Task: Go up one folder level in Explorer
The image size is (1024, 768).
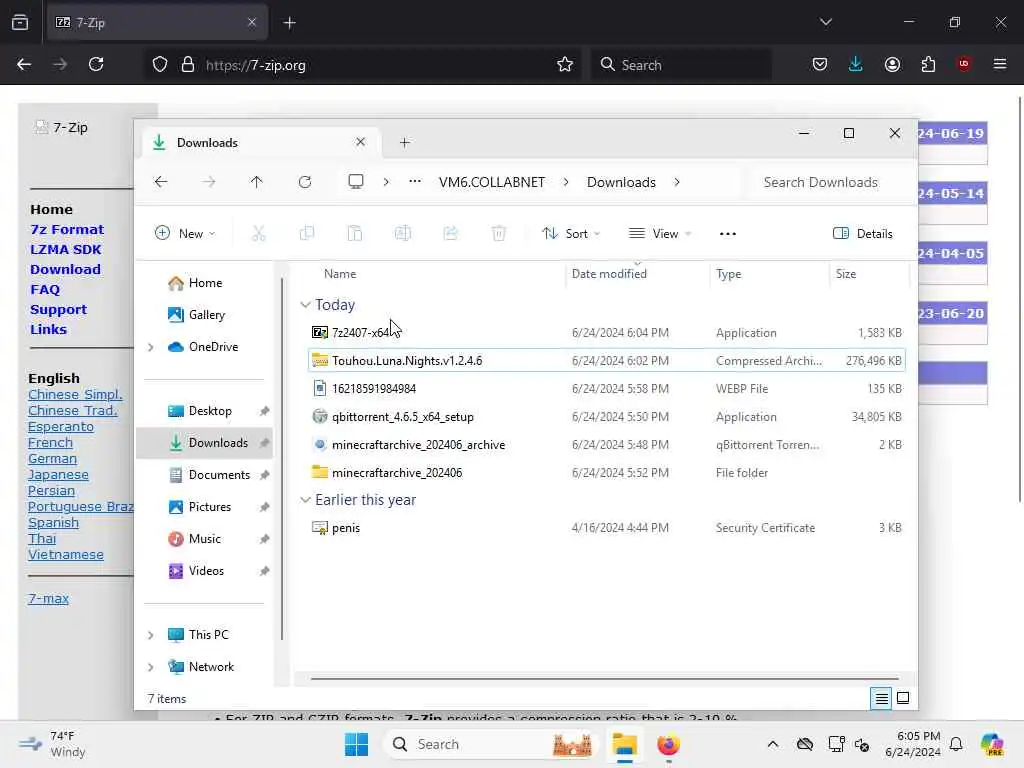Action: pos(257,182)
